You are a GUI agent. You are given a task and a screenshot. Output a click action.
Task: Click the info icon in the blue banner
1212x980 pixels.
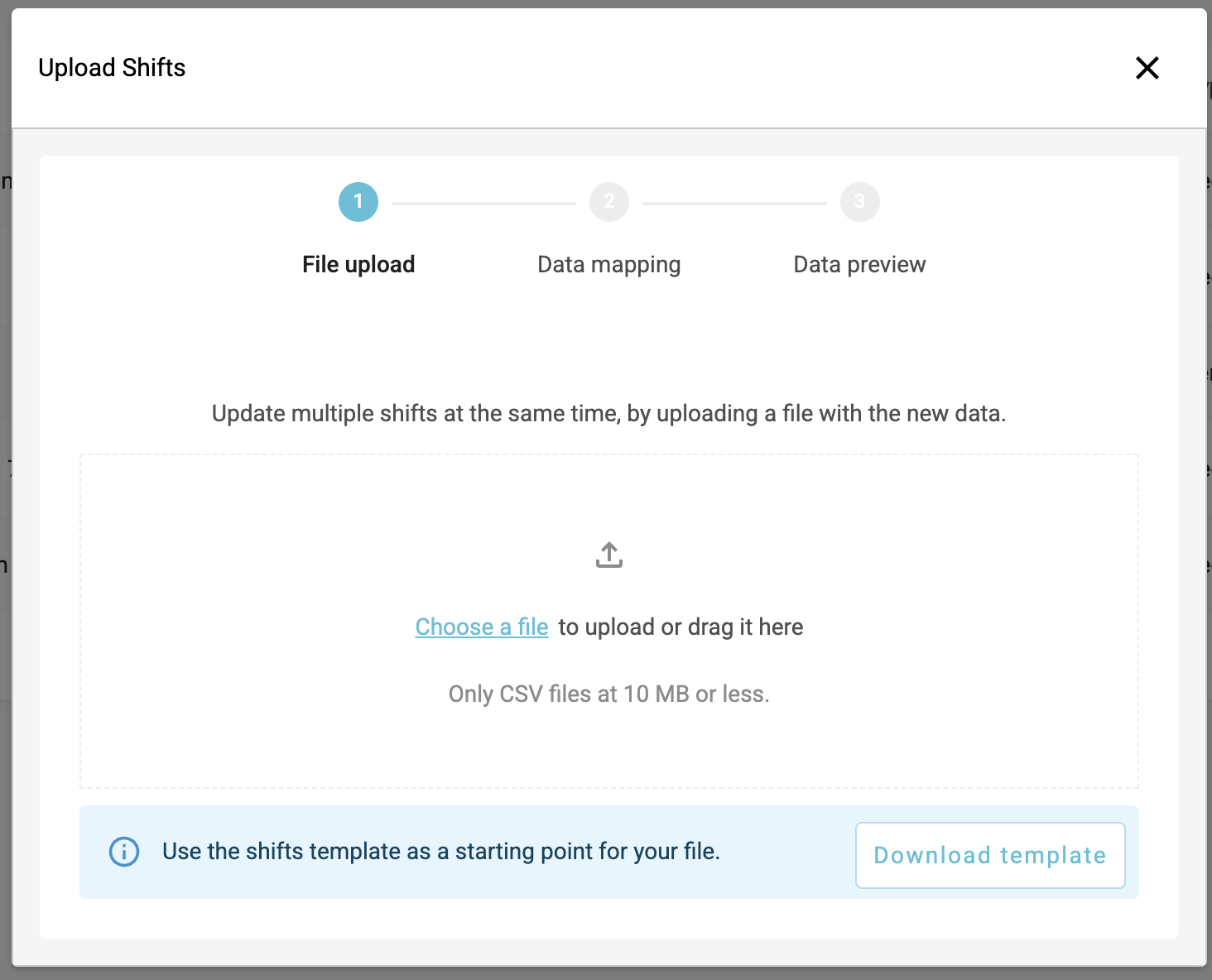click(x=124, y=852)
